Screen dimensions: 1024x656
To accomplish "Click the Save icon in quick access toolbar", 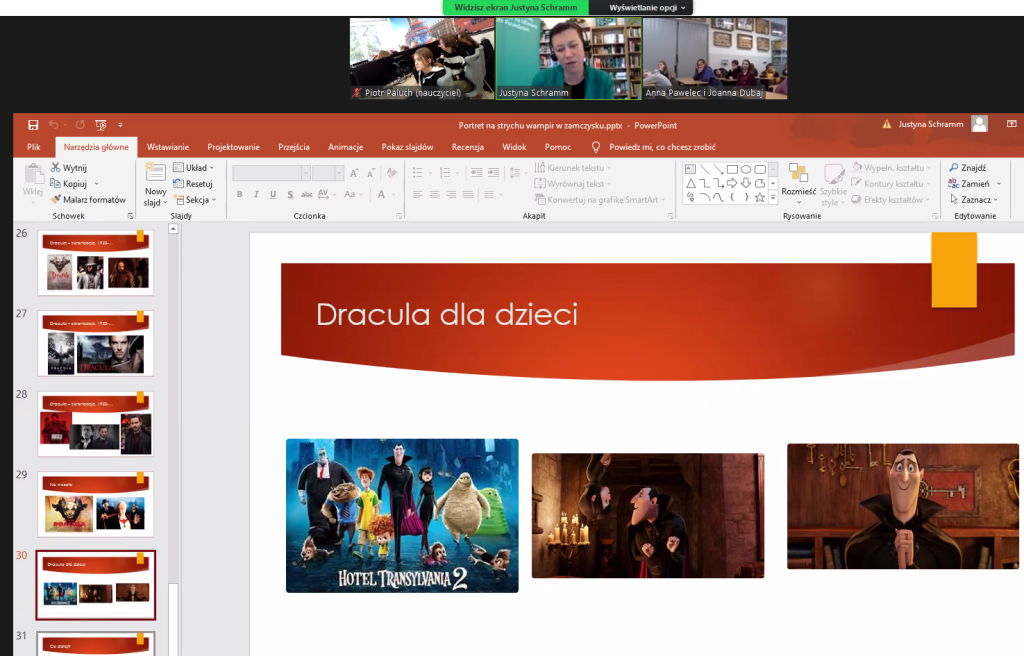I will click(x=33, y=125).
